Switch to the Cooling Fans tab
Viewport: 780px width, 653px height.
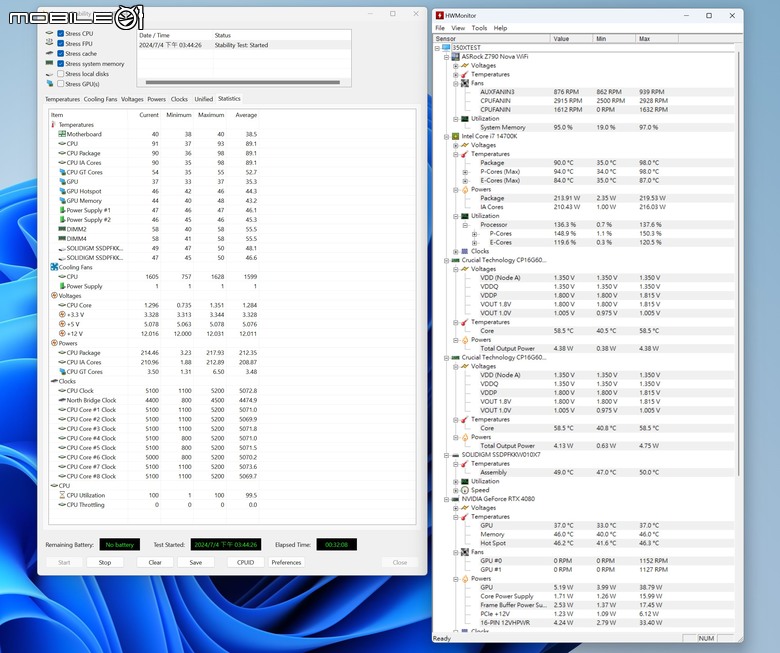100,99
